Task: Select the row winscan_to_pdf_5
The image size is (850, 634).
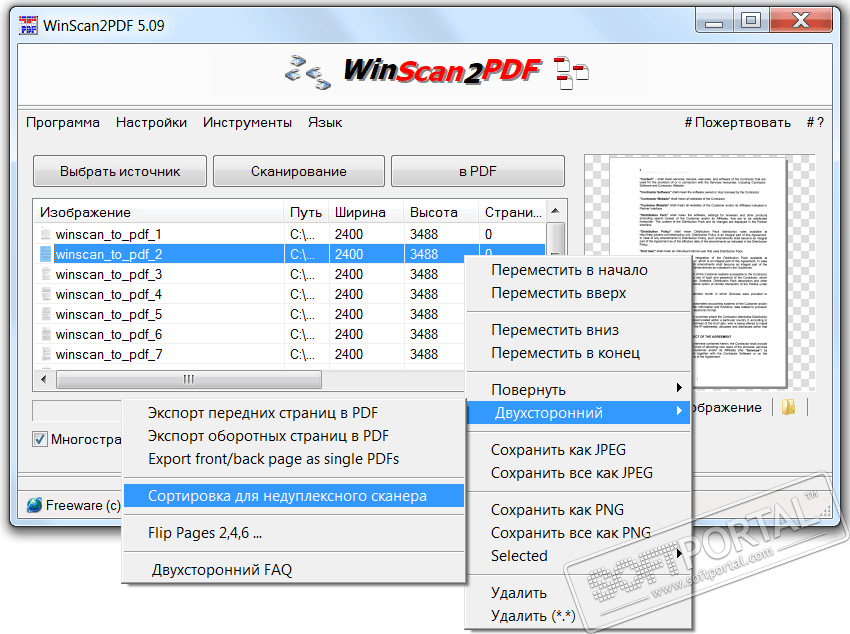Action: pyautogui.click(x=249, y=314)
